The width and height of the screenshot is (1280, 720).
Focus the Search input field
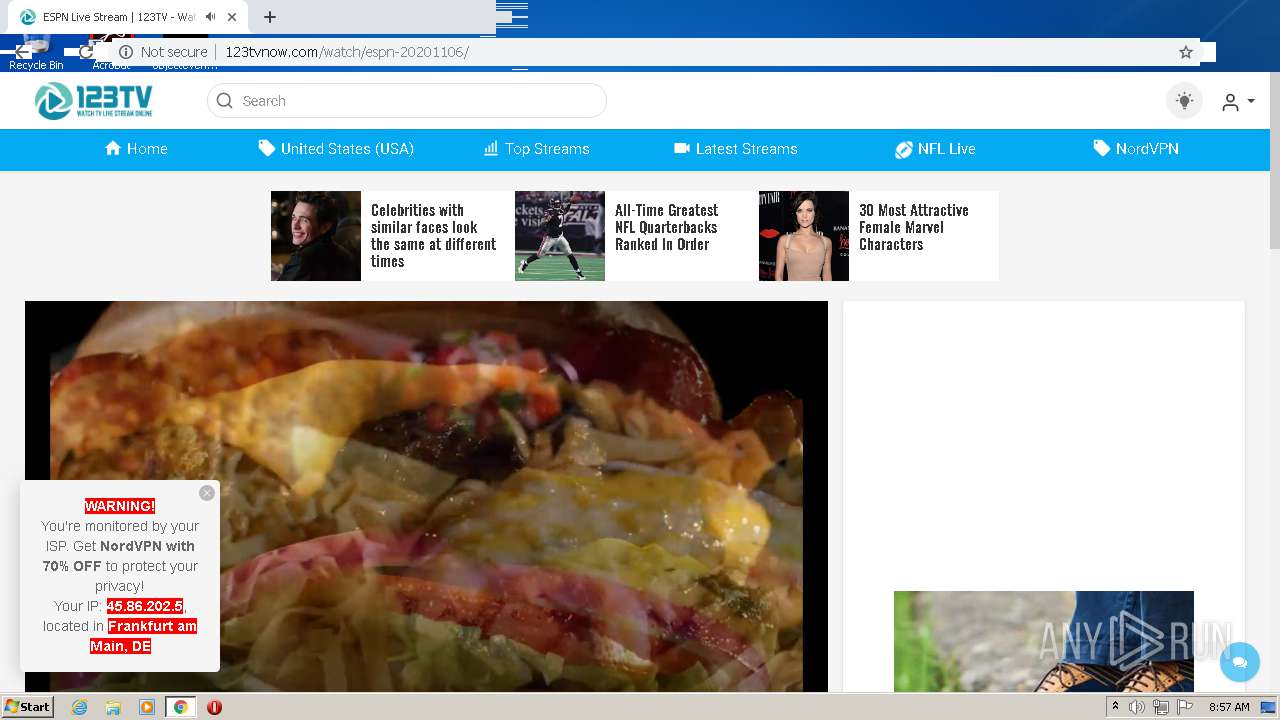click(x=407, y=101)
